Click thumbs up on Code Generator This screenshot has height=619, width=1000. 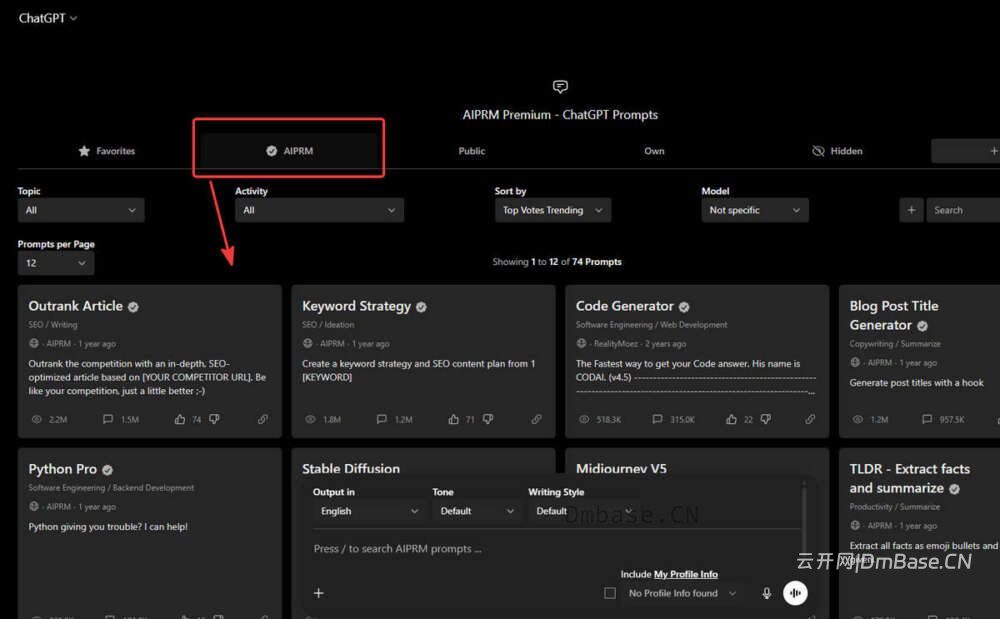732,419
